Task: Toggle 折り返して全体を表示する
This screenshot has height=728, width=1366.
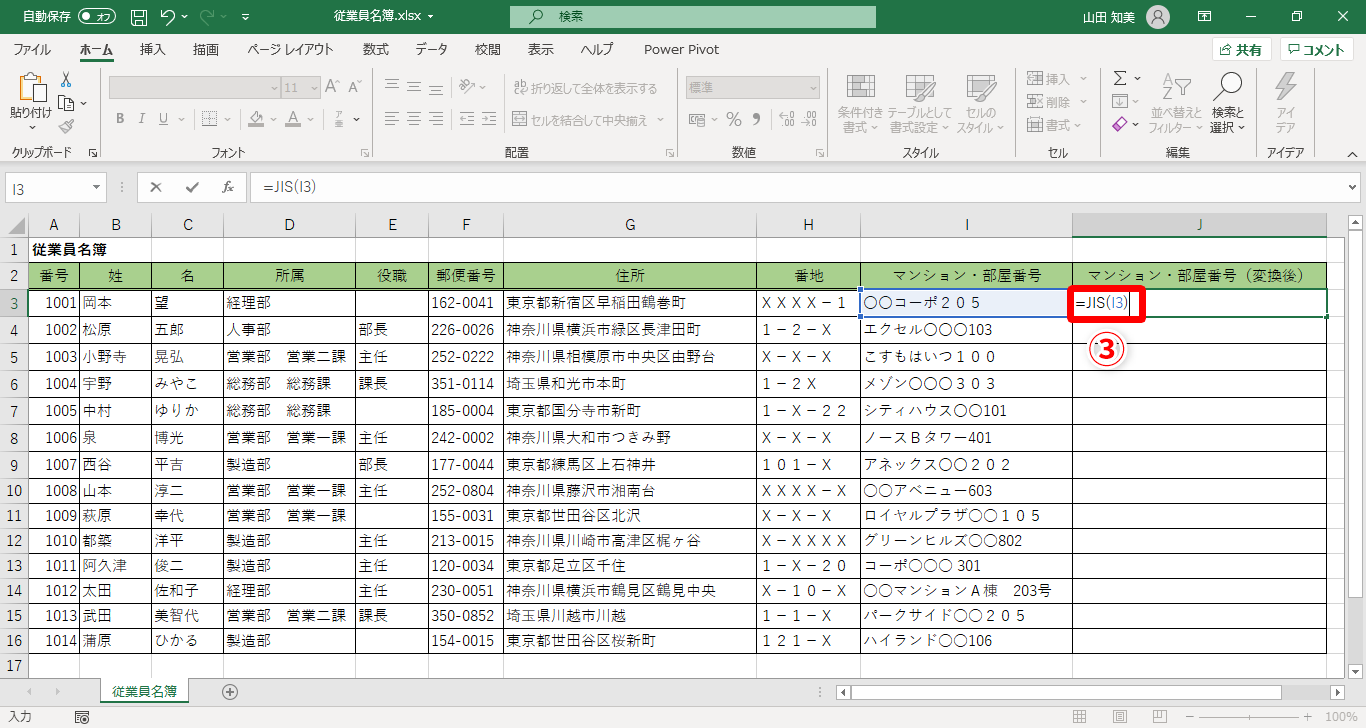Action: pos(584,88)
